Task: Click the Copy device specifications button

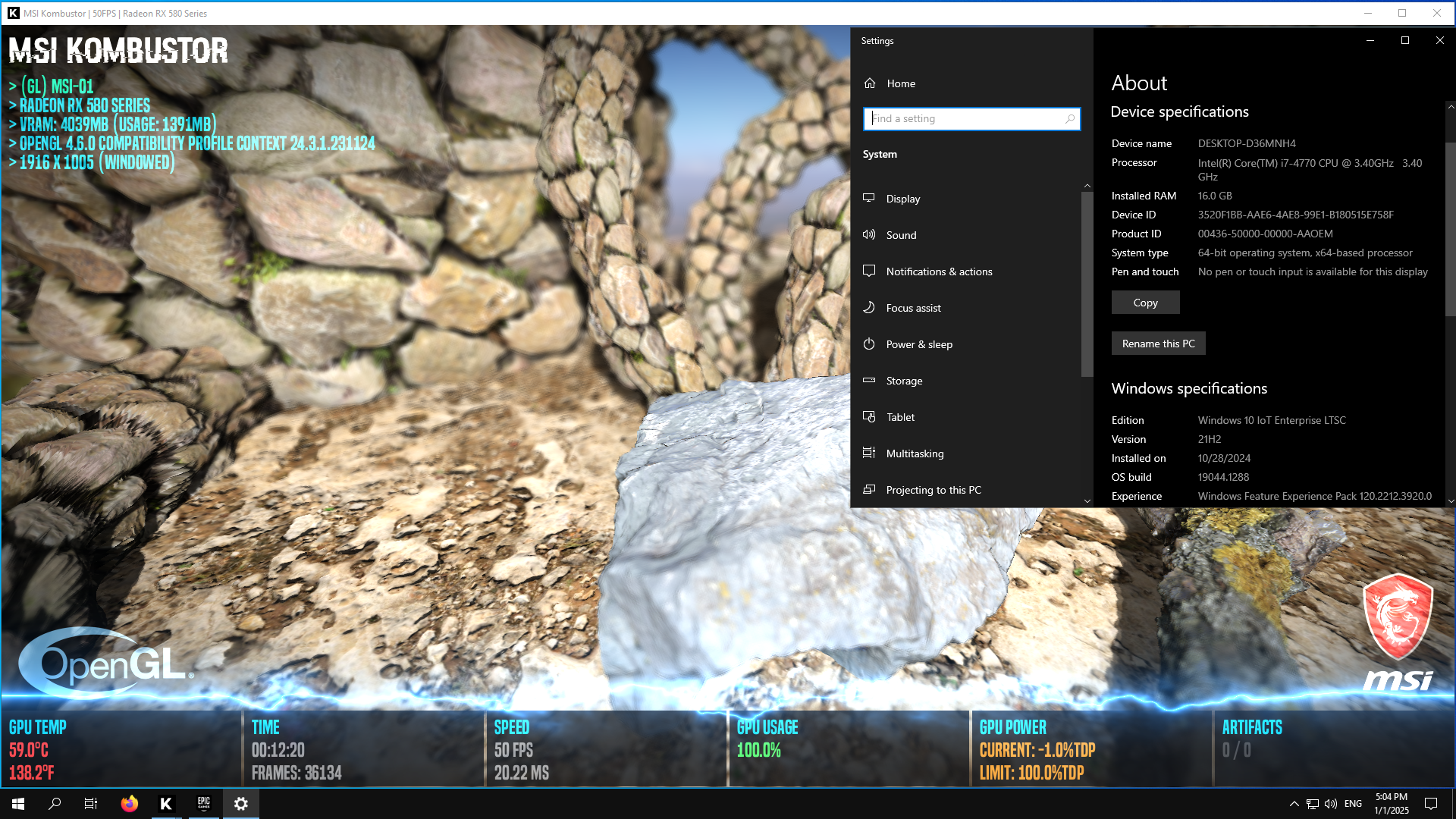Action: point(1145,303)
